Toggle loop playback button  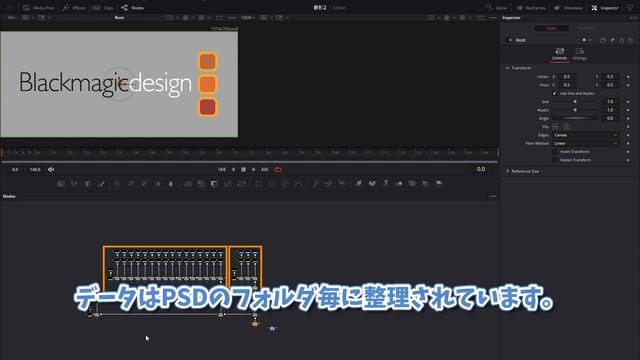point(278,169)
